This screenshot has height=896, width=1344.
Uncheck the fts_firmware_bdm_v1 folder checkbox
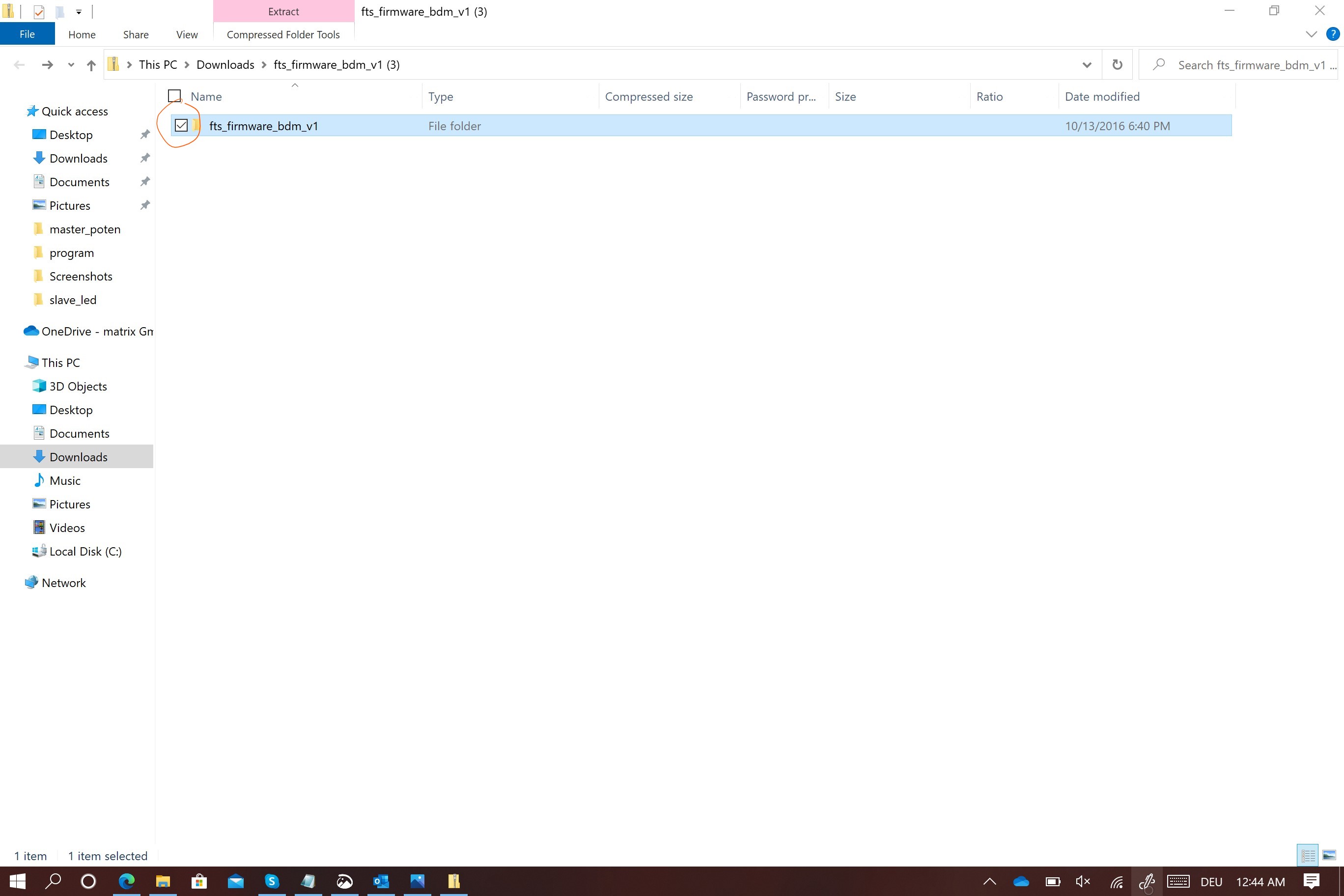tap(181, 125)
